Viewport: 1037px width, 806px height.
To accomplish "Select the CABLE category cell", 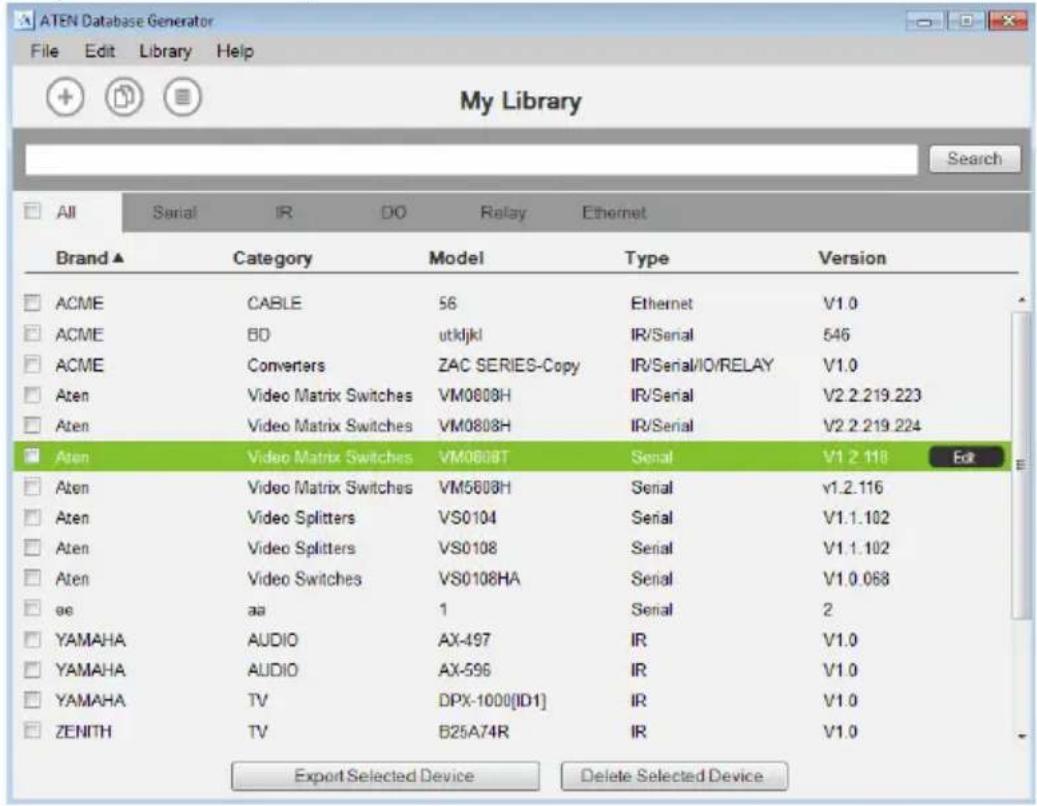I will 274,303.
